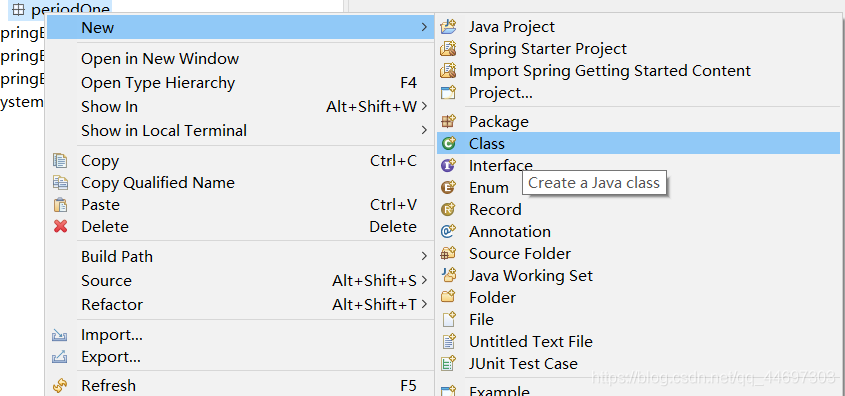Select Import Spring Getting Started Content

click(x=639, y=71)
